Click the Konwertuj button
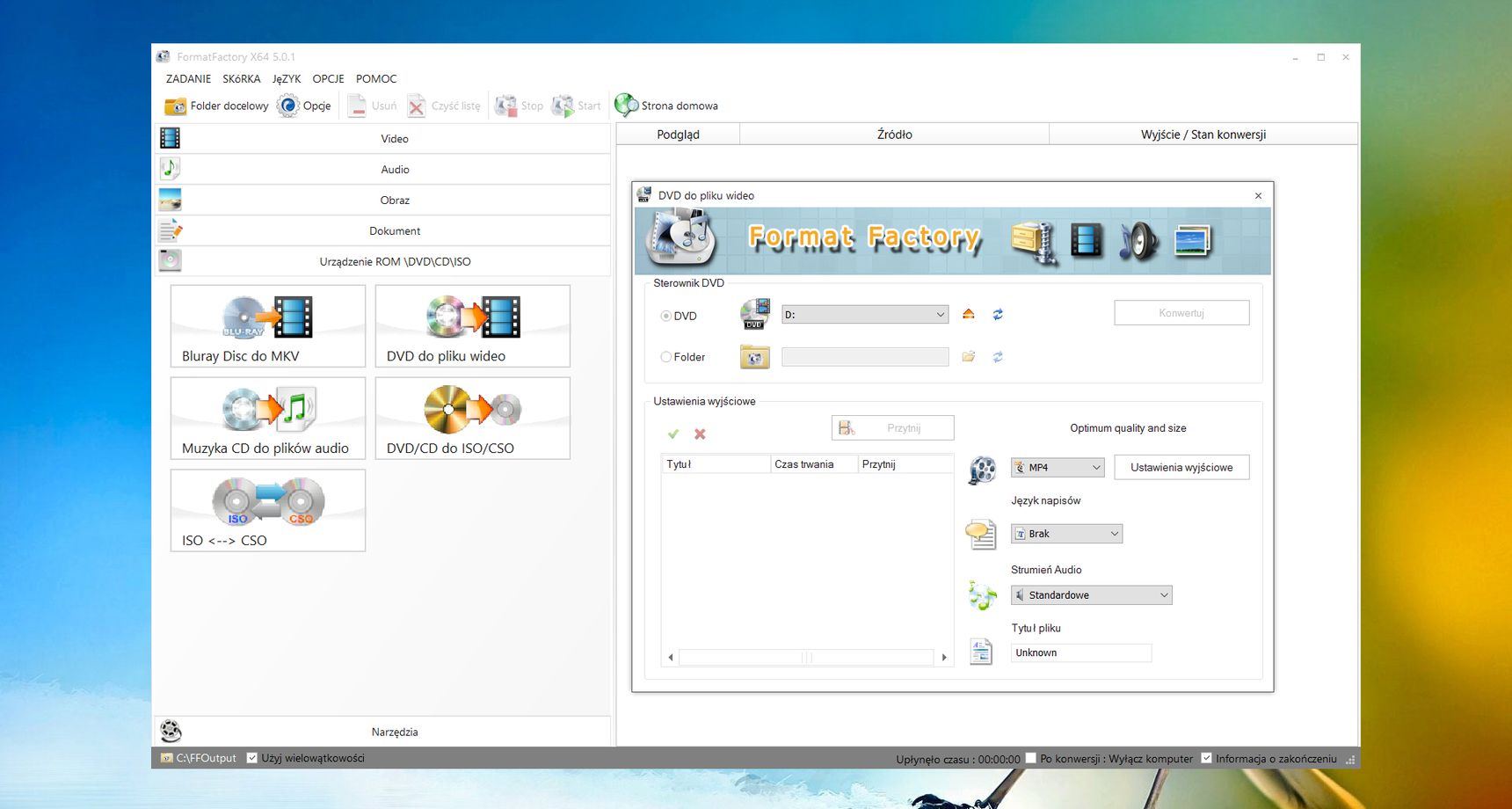 [1181, 313]
